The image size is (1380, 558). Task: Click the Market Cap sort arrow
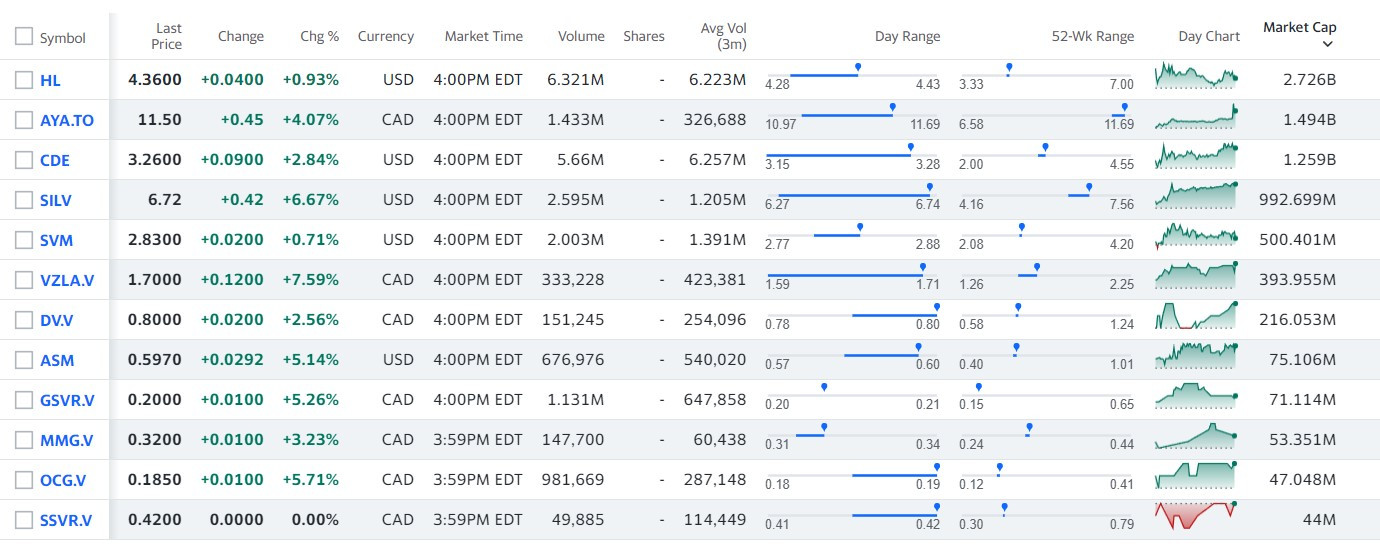1327,44
